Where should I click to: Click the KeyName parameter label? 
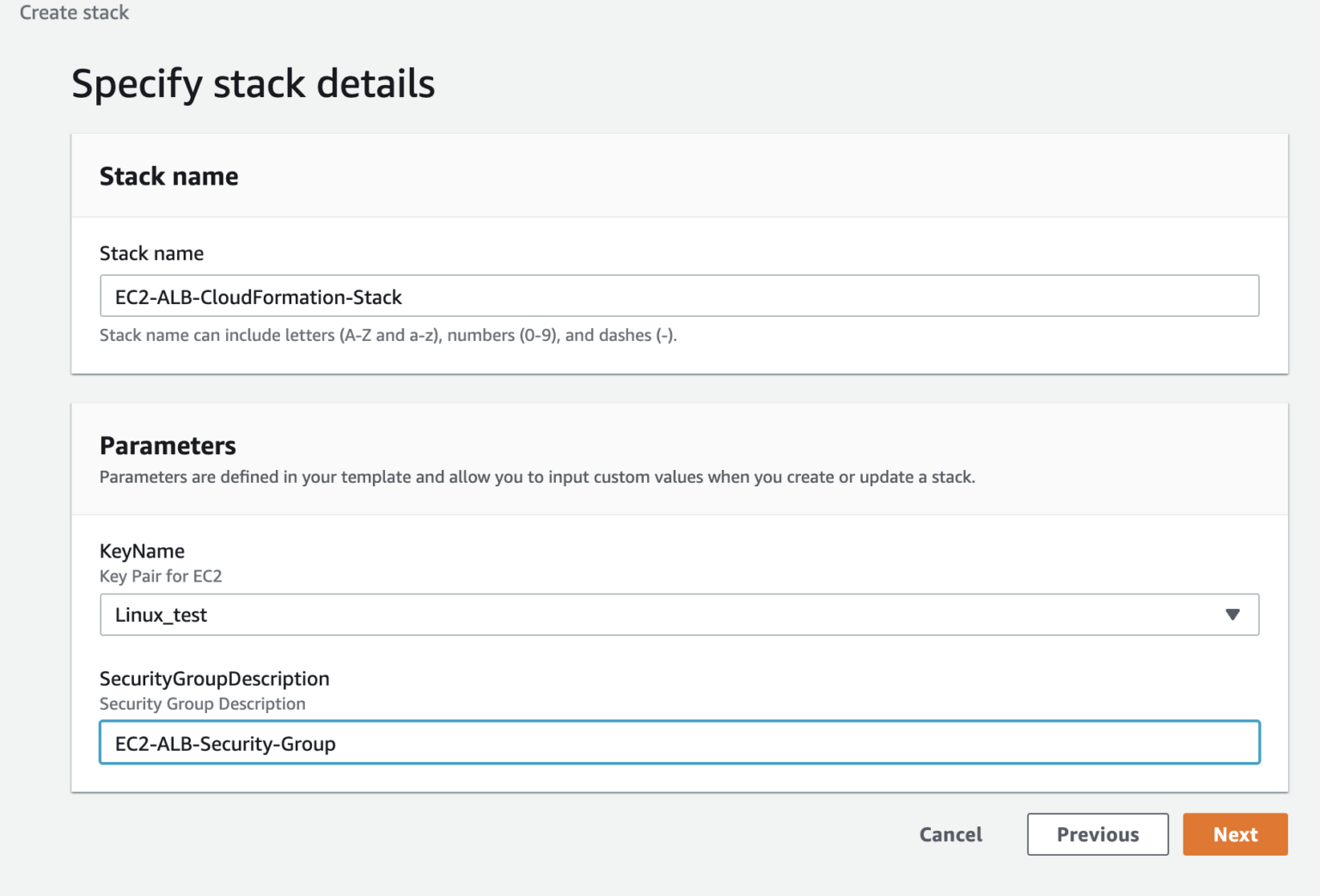pyautogui.click(x=142, y=551)
